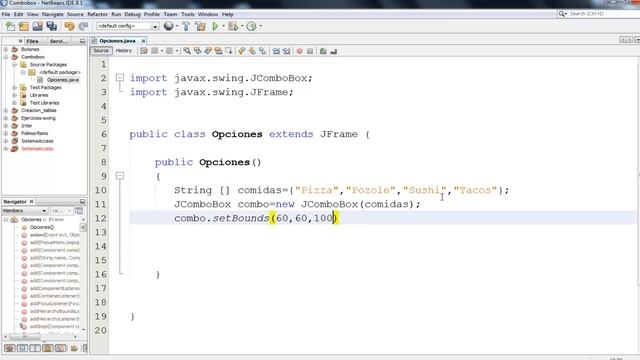Open the Navigate menu
The image size is (640, 360).
click(x=53, y=14)
